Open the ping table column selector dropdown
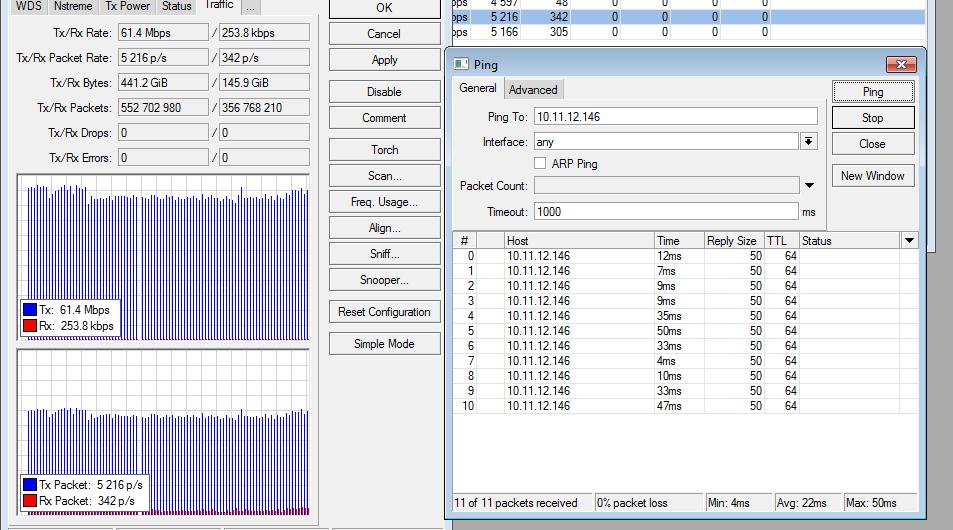The width and height of the screenshot is (953, 530). (908, 240)
